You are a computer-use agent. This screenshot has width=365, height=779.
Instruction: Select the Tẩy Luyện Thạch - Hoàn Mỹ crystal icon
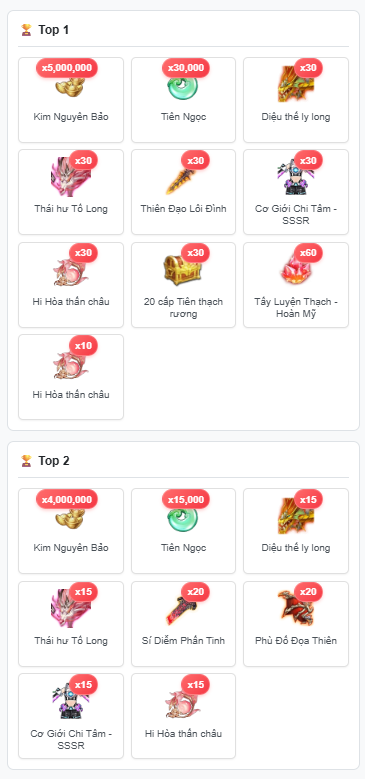pos(296,268)
